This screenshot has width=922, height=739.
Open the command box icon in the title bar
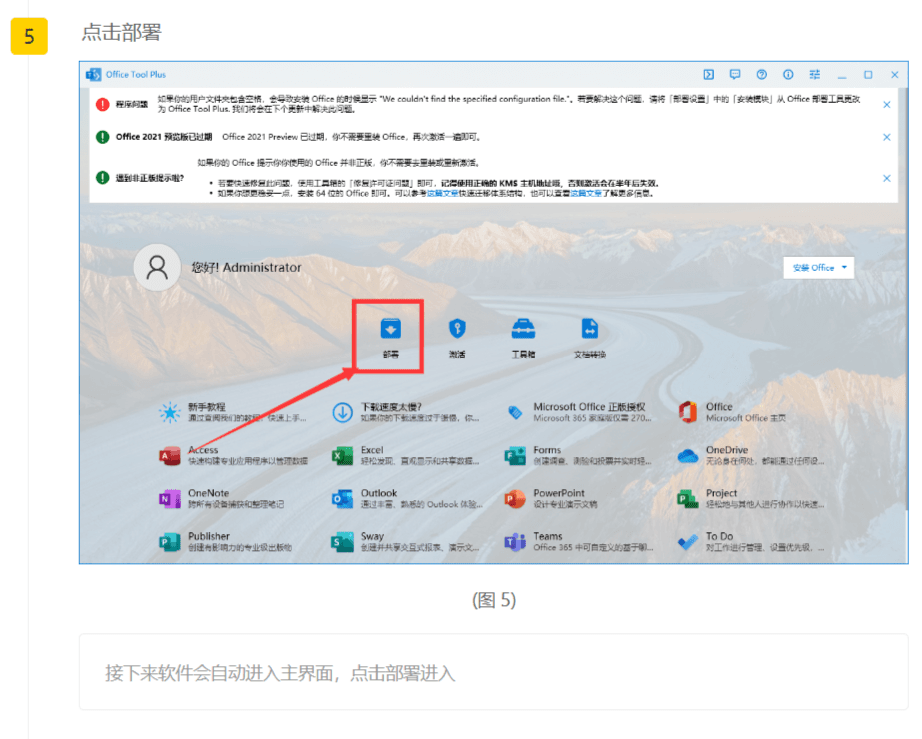coord(709,75)
